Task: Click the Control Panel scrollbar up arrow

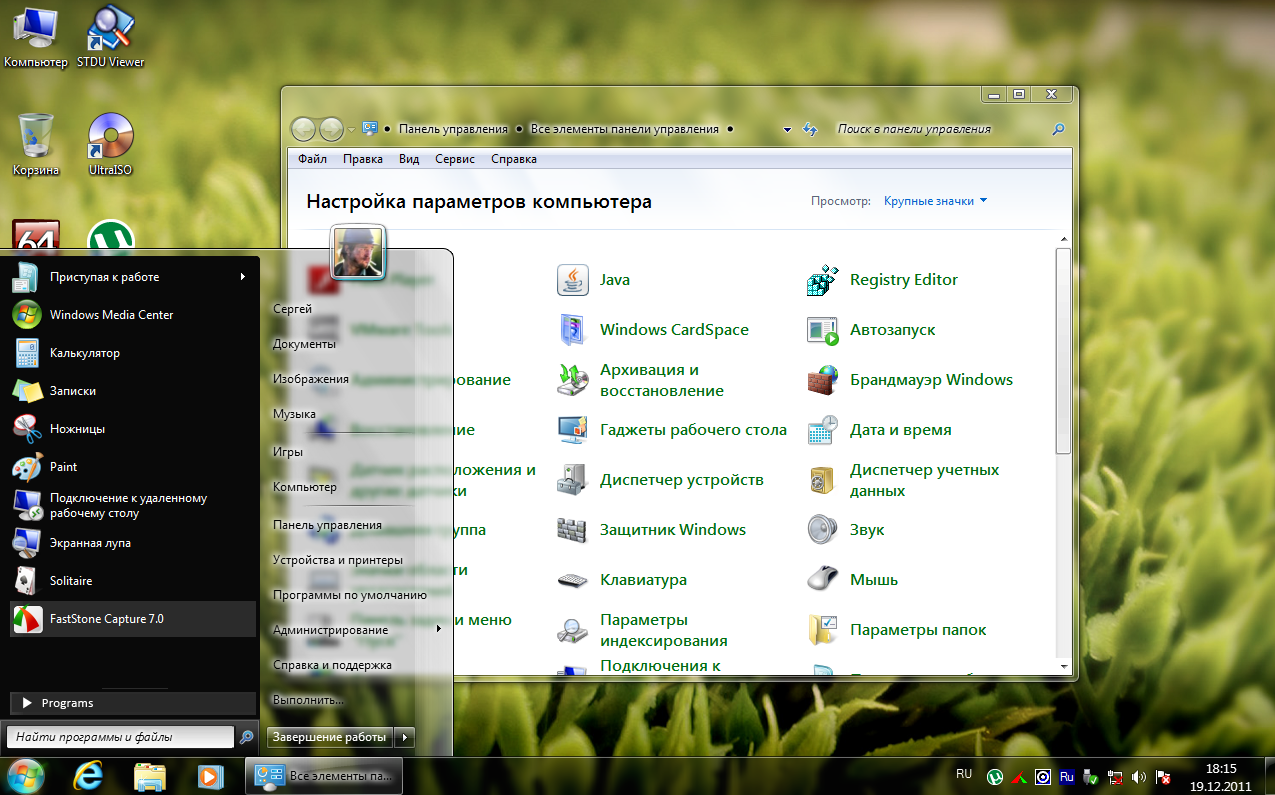Action: (x=1063, y=238)
